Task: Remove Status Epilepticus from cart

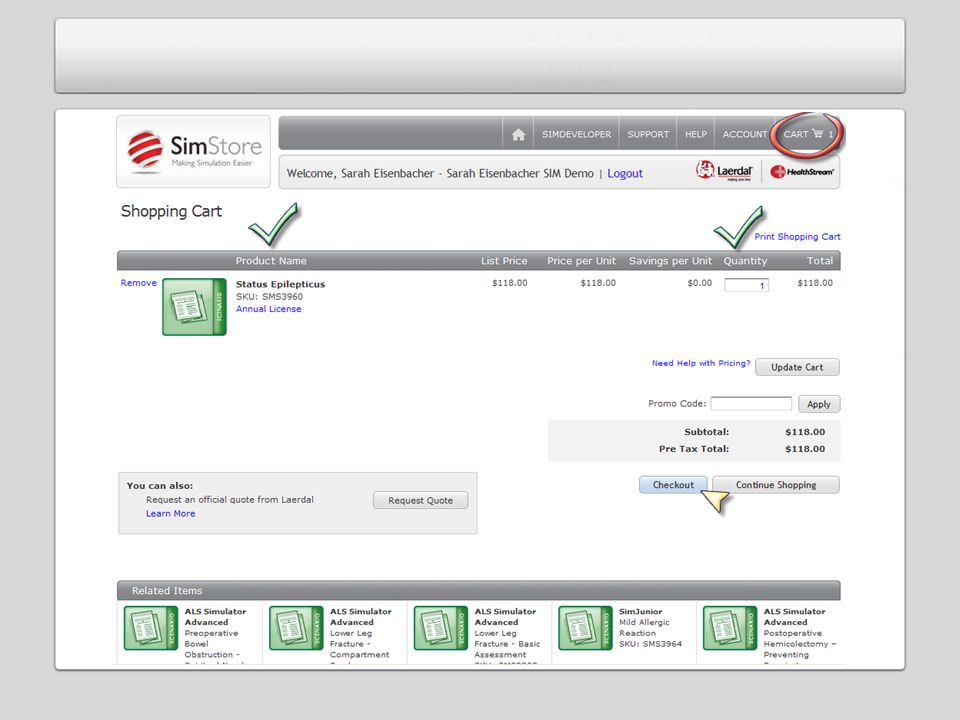Action: [x=138, y=283]
